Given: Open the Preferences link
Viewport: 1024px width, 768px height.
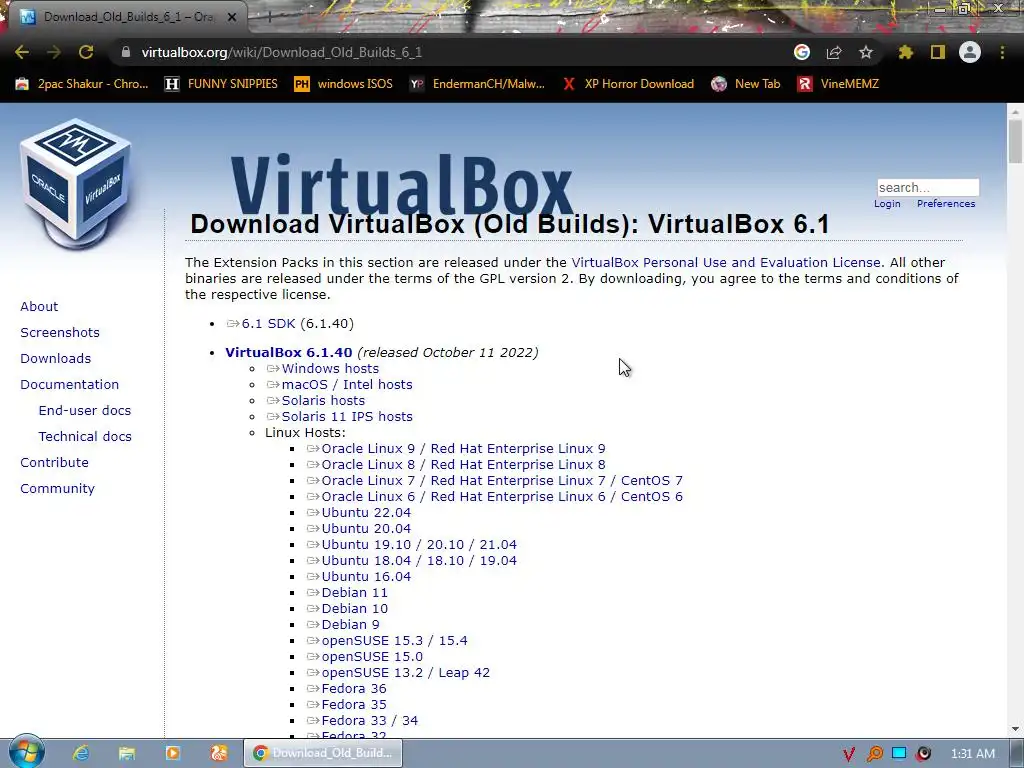Looking at the screenshot, I should pyautogui.click(x=946, y=204).
